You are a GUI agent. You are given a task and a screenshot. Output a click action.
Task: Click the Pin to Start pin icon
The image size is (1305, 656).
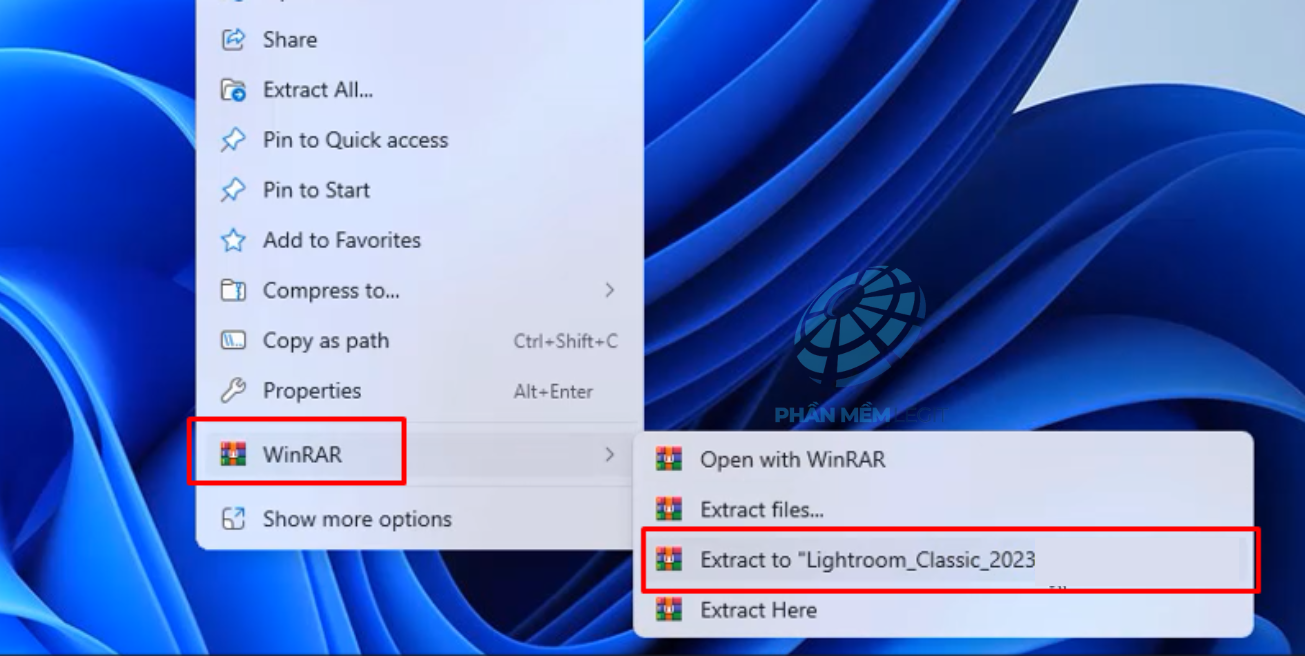(x=233, y=190)
